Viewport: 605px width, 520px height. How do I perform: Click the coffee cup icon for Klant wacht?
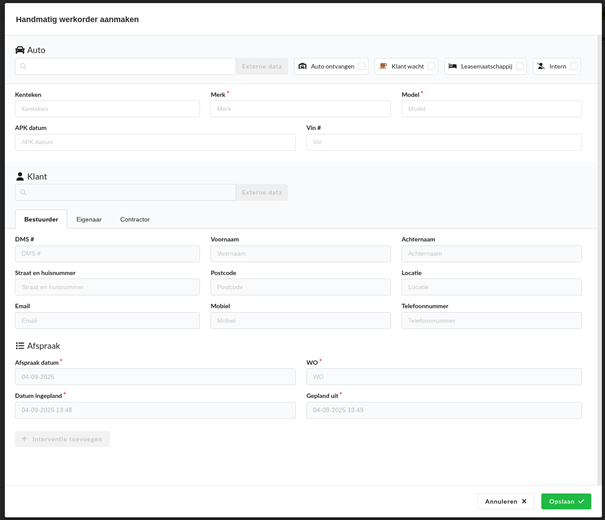click(x=383, y=66)
